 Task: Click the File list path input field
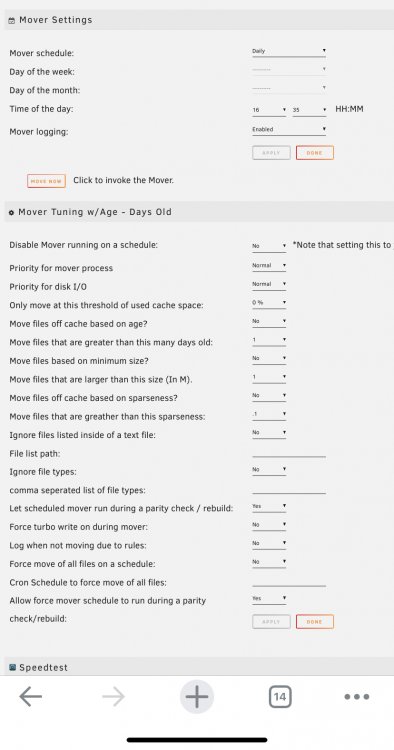[x=289, y=453]
